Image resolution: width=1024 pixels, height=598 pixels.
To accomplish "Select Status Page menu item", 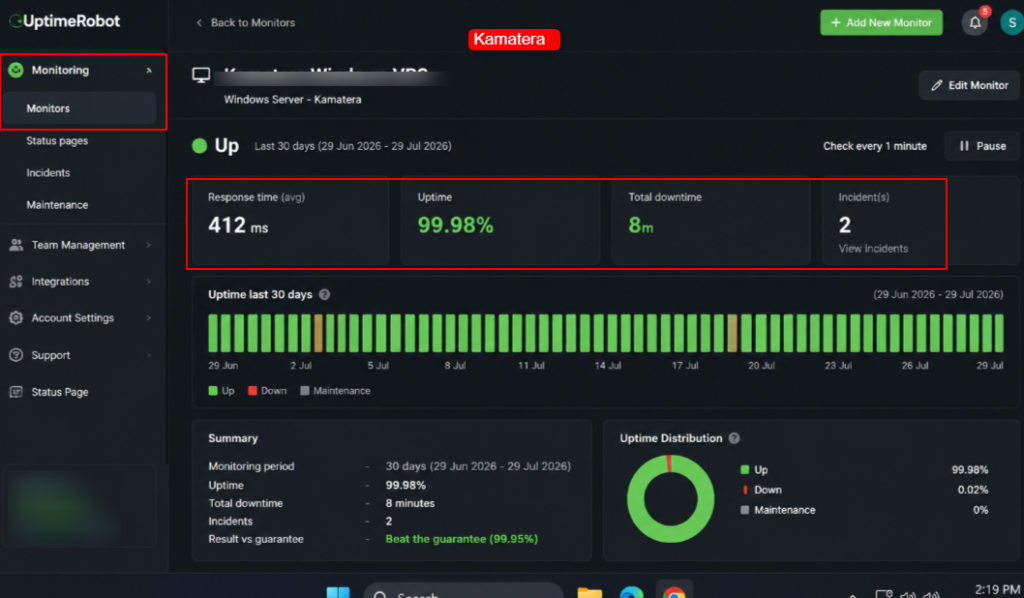I will [59, 392].
